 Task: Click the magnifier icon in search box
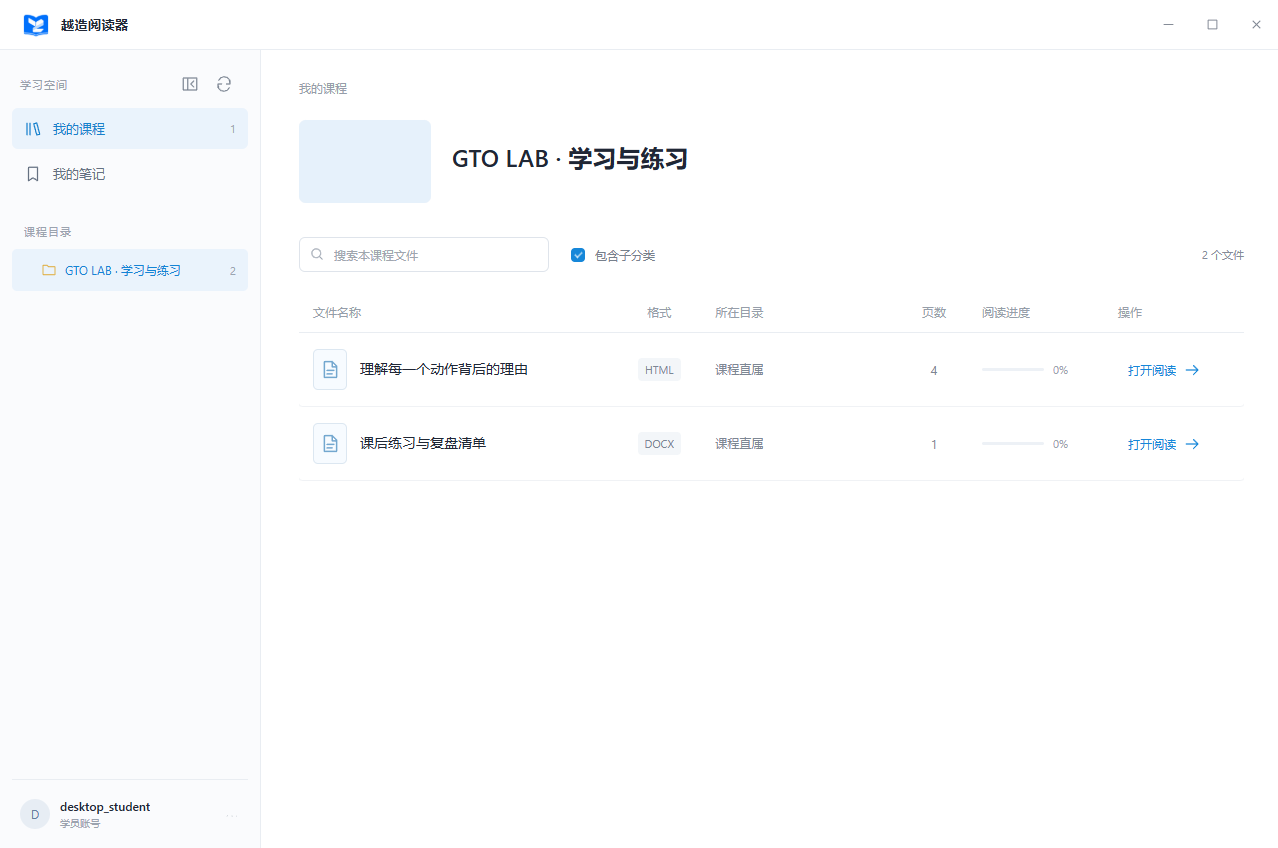(x=317, y=255)
